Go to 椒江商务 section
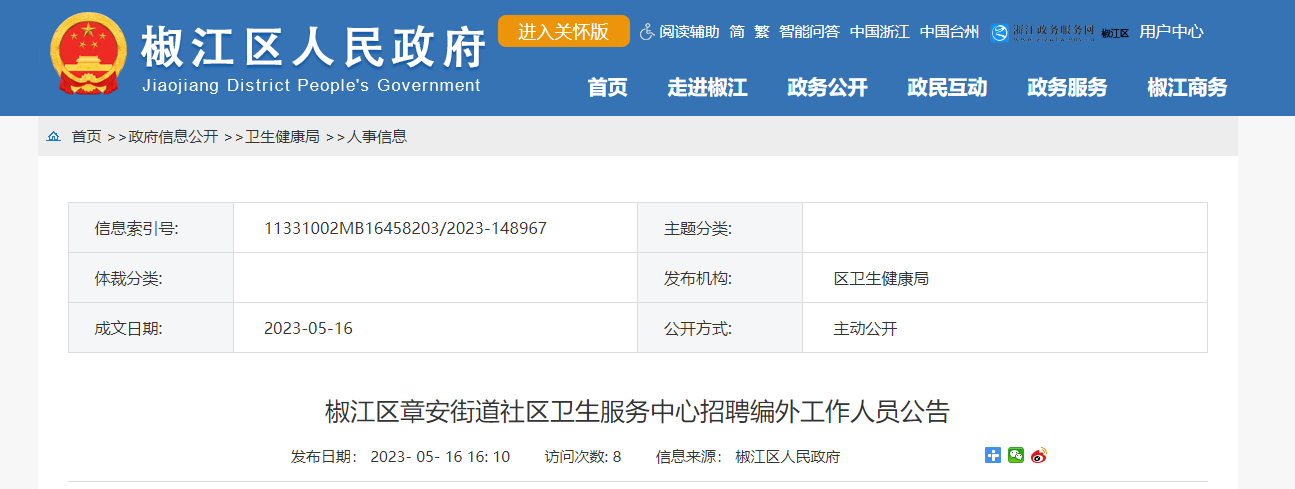 pyautogui.click(x=1187, y=88)
